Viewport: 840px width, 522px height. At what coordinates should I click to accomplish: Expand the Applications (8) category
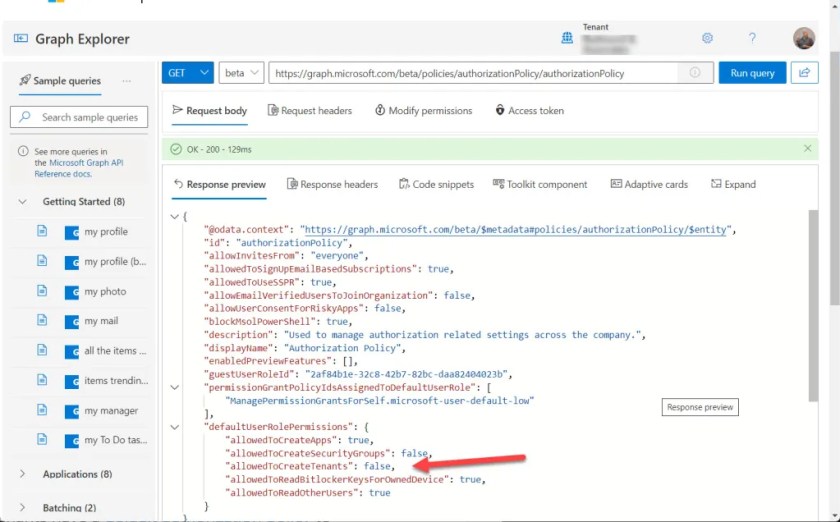click(x=22, y=474)
